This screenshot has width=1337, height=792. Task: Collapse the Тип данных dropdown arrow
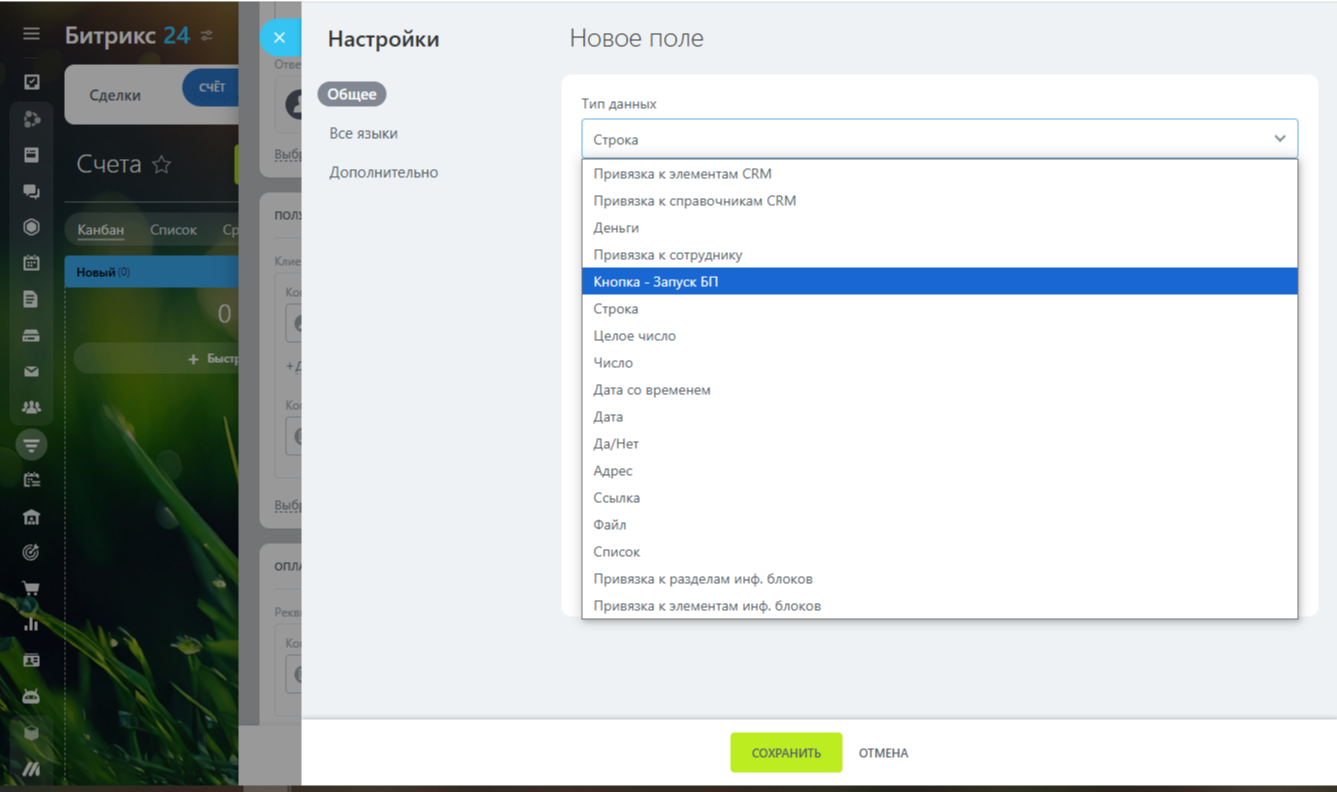[1279, 139]
